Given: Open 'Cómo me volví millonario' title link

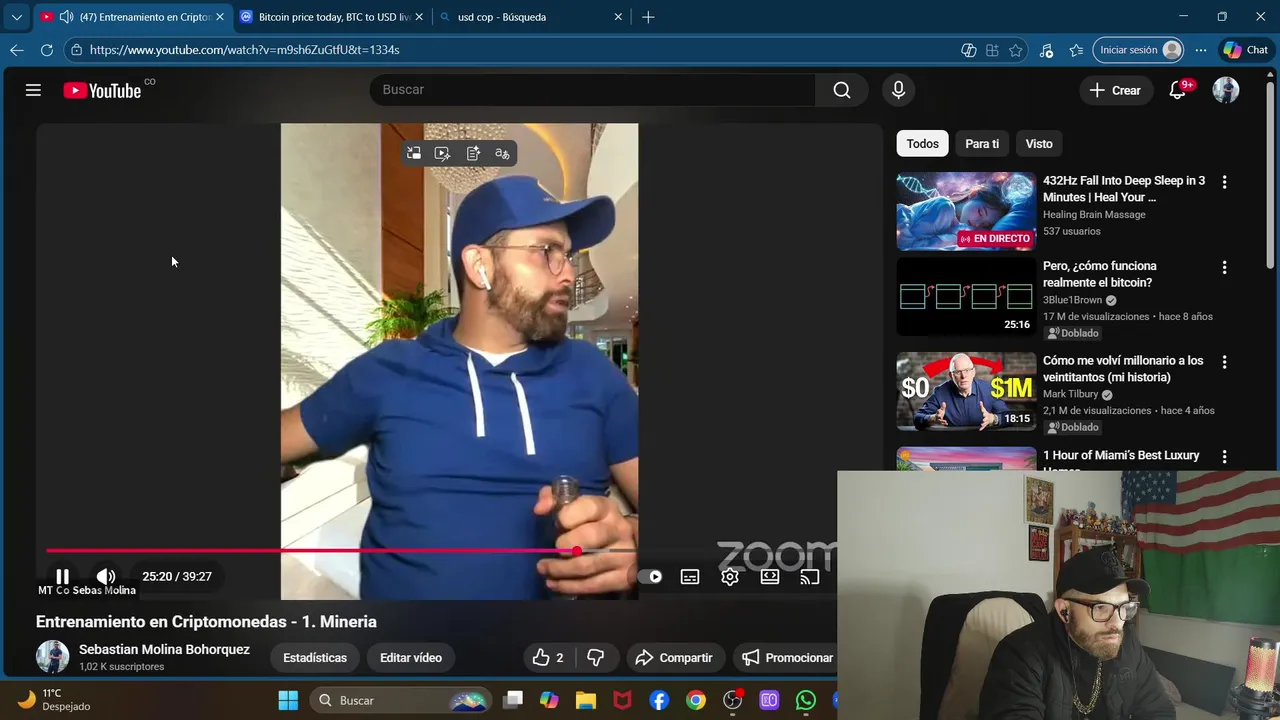Looking at the screenshot, I should point(1123,369).
